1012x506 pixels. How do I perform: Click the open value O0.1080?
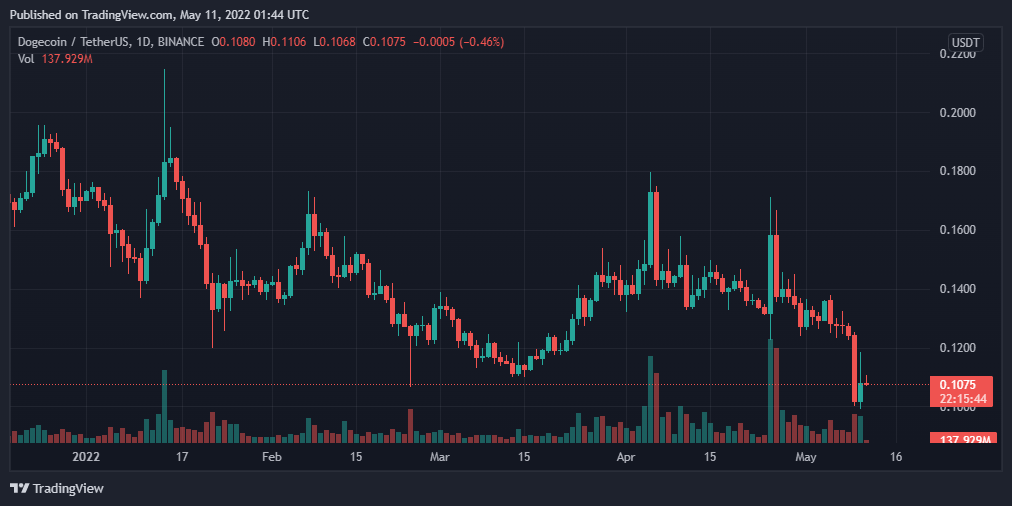(x=234, y=42)
